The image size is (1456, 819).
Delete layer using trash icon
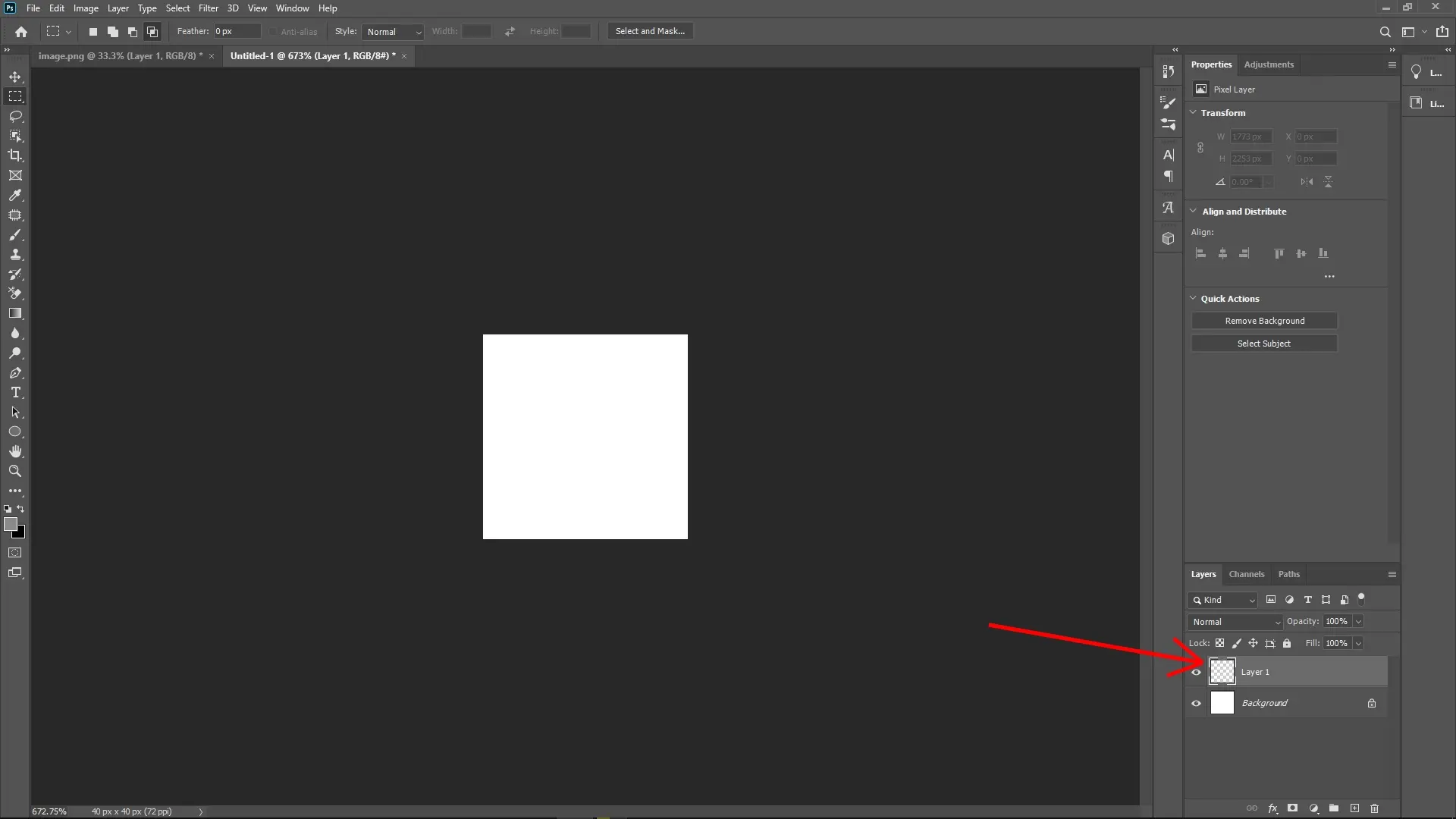coord(1374,808)
